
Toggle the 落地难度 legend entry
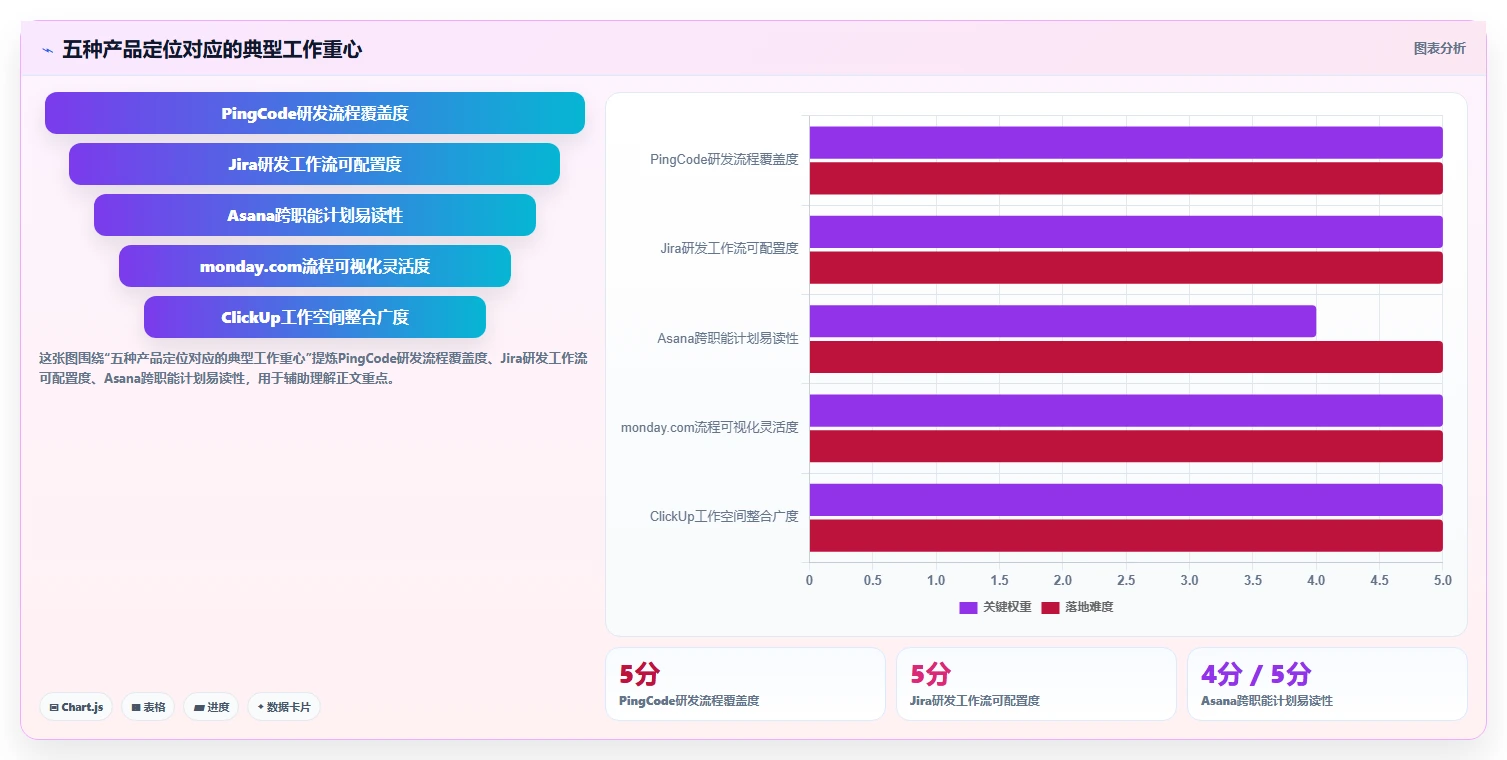pos(1077,607)
